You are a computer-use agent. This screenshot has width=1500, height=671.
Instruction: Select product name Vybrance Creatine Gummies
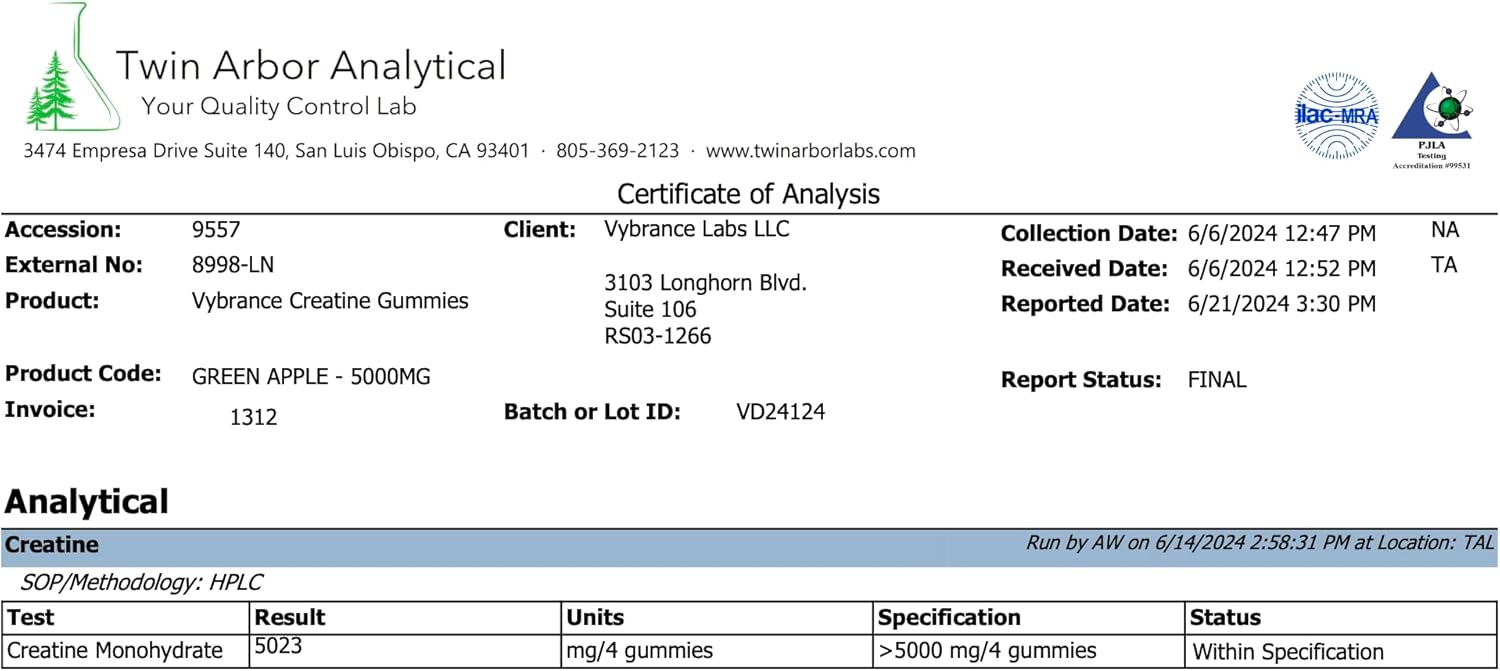click(x=329, y=300)
